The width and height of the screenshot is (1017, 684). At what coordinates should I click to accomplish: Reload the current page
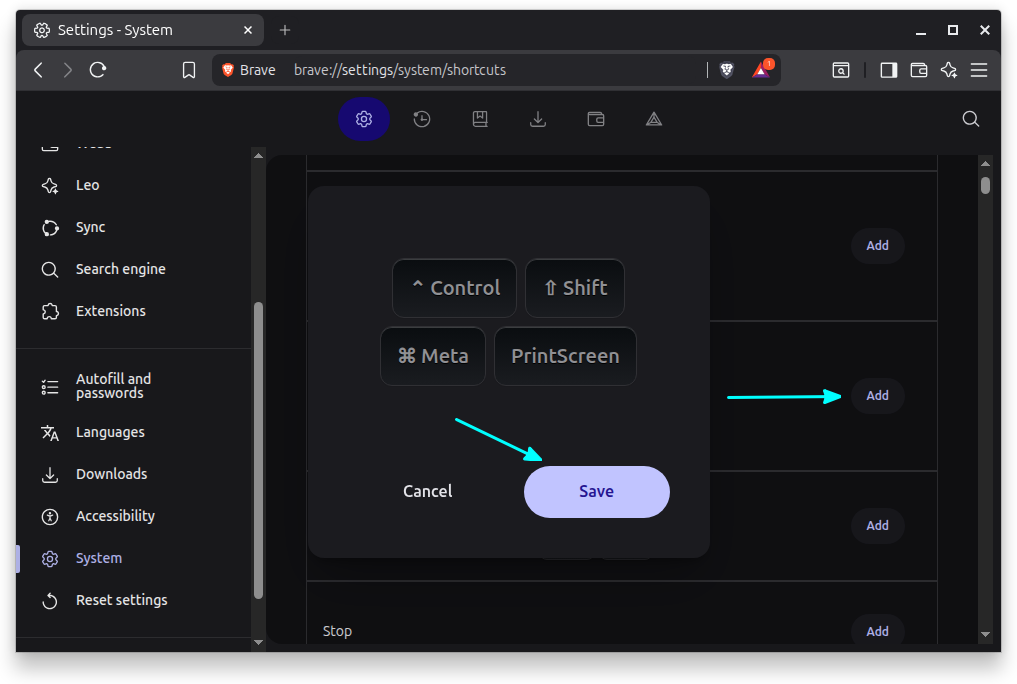pos(98,70)
